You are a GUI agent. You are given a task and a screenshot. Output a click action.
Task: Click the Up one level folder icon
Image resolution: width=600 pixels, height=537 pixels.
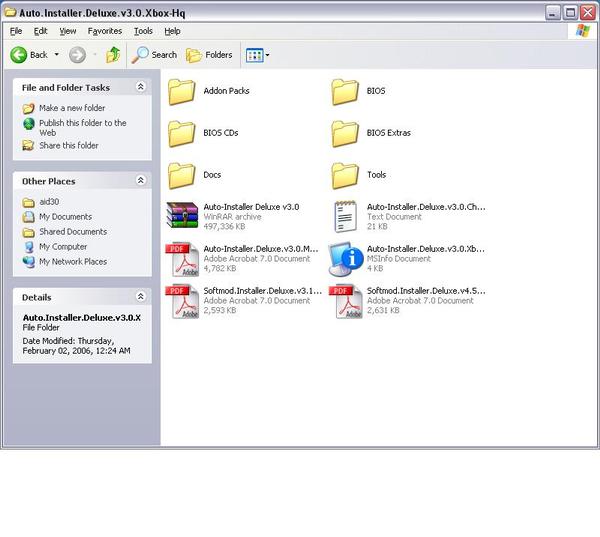click(113, 55)
